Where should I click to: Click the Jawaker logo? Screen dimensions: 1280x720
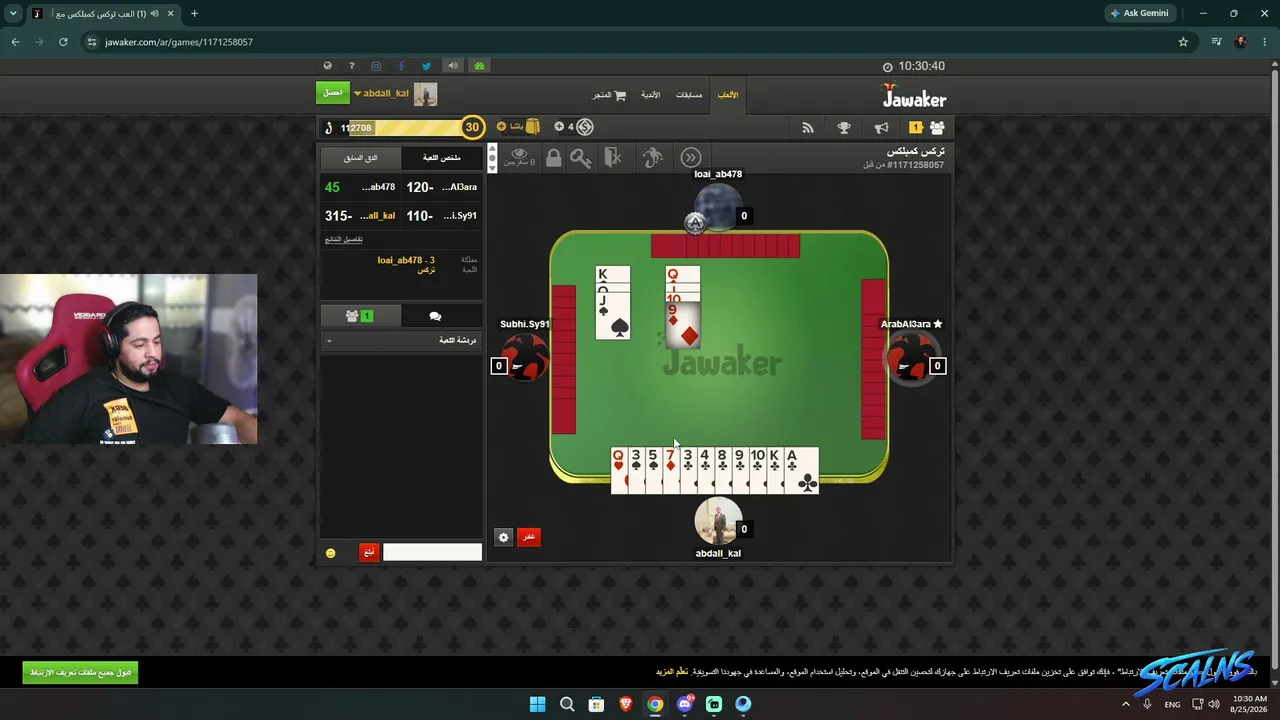[914, 96]
